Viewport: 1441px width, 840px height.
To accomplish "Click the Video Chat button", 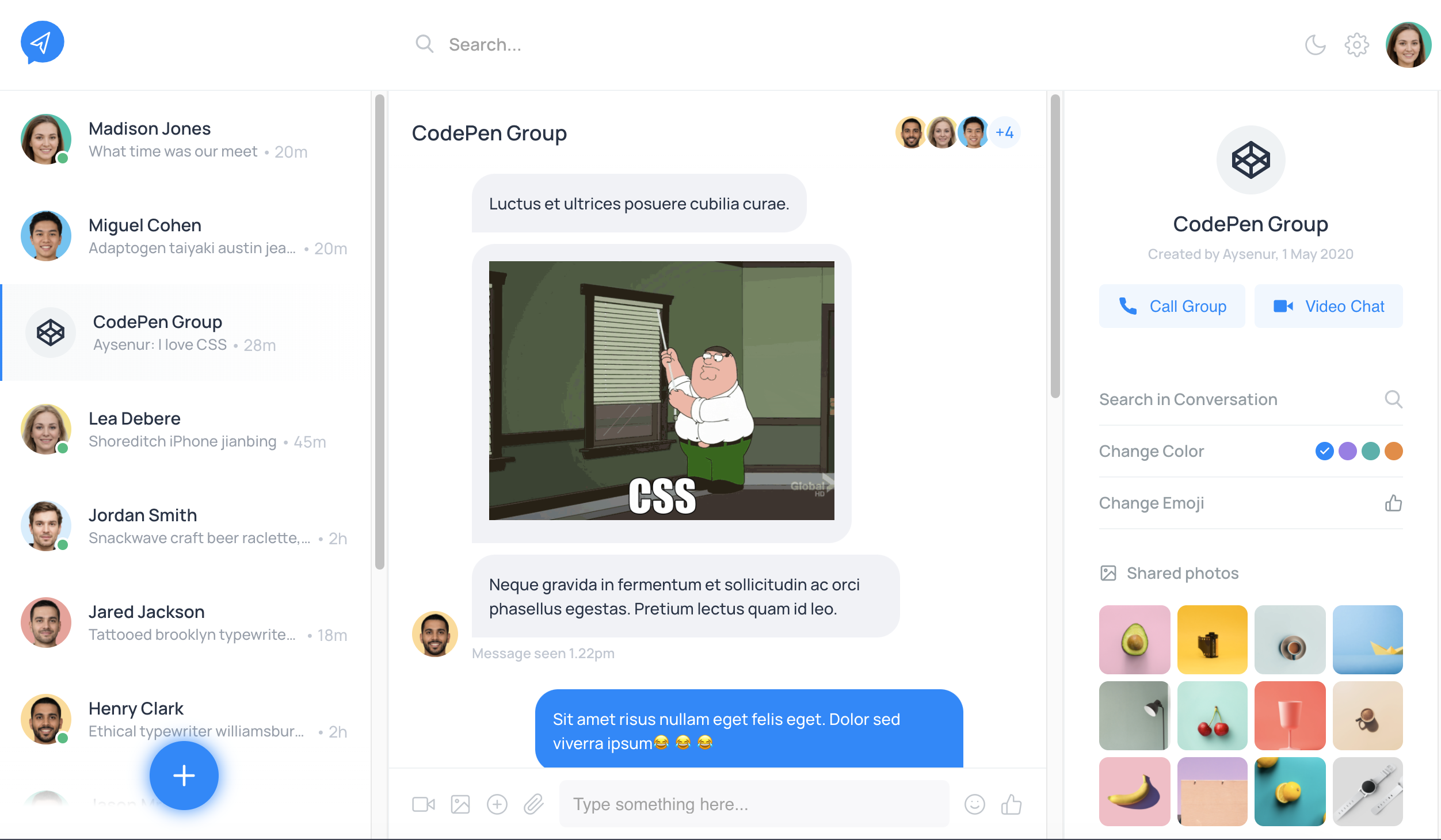I will tap(1329, 306).
